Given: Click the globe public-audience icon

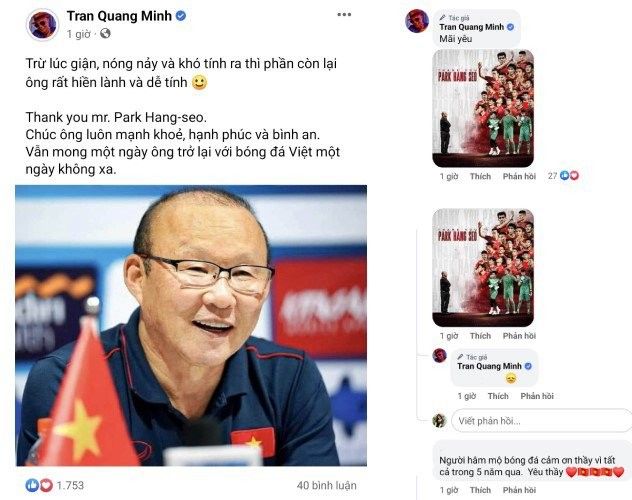Looking at the screenshot, I should [x=105, y=33].
